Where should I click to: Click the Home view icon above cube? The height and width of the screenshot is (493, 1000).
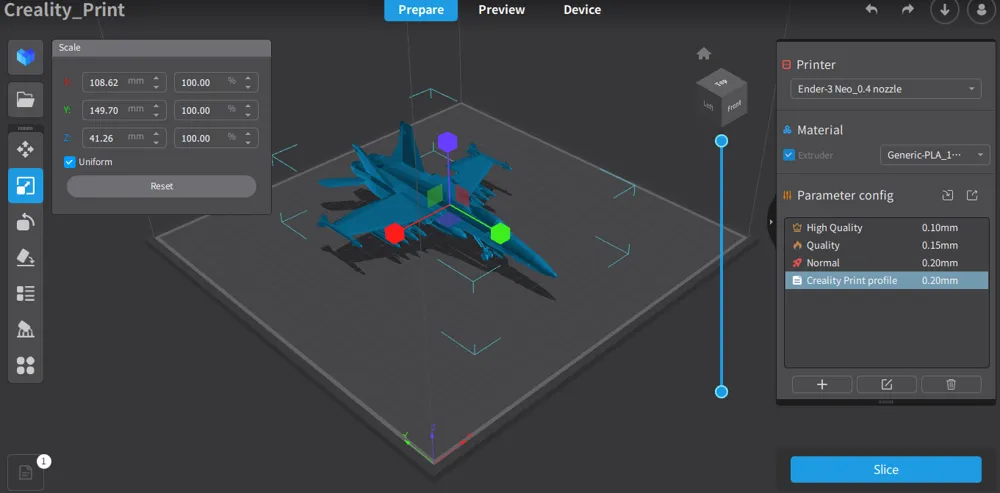pos(704,54)
